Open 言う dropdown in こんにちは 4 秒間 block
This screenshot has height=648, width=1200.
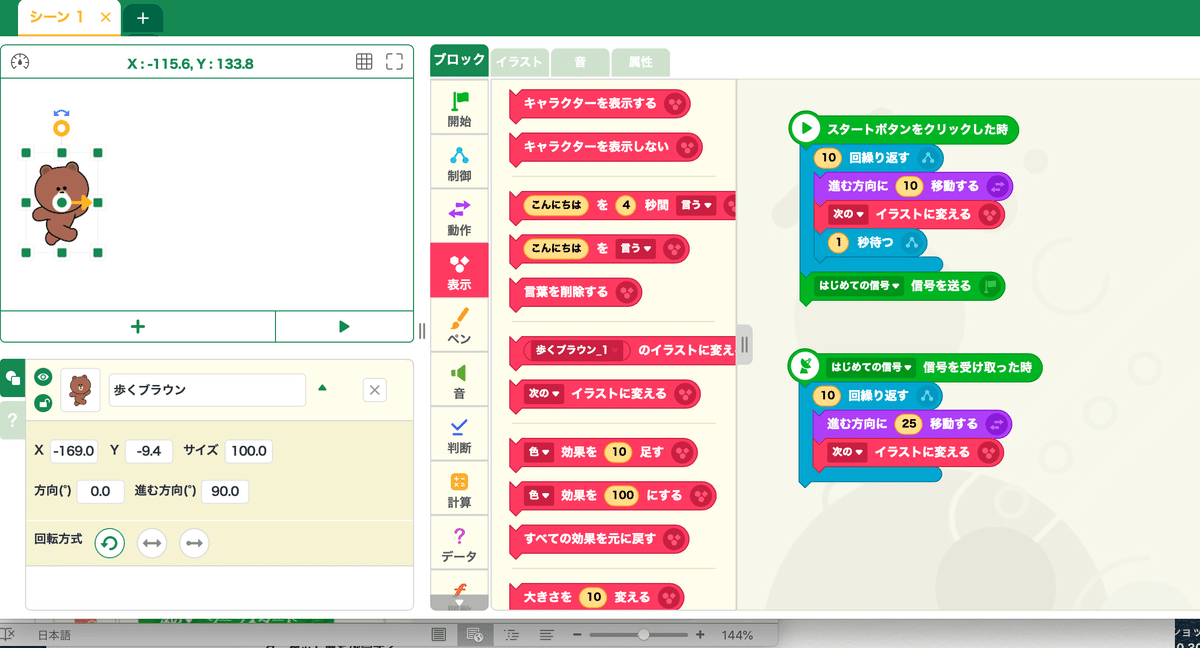pyautogui.click(x=696, y=206)
